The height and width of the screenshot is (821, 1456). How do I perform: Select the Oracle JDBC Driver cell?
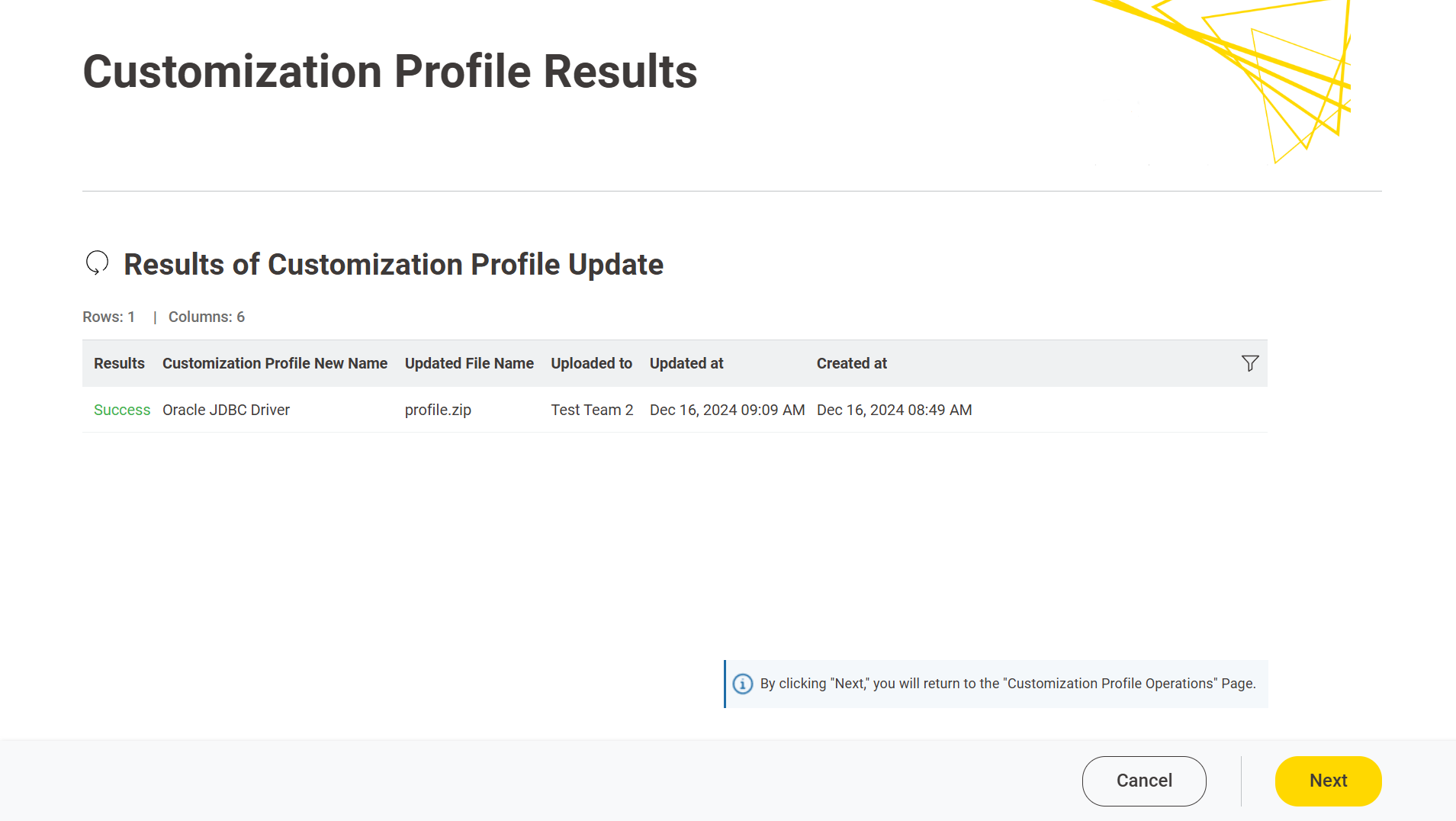(x=226, y=410)
